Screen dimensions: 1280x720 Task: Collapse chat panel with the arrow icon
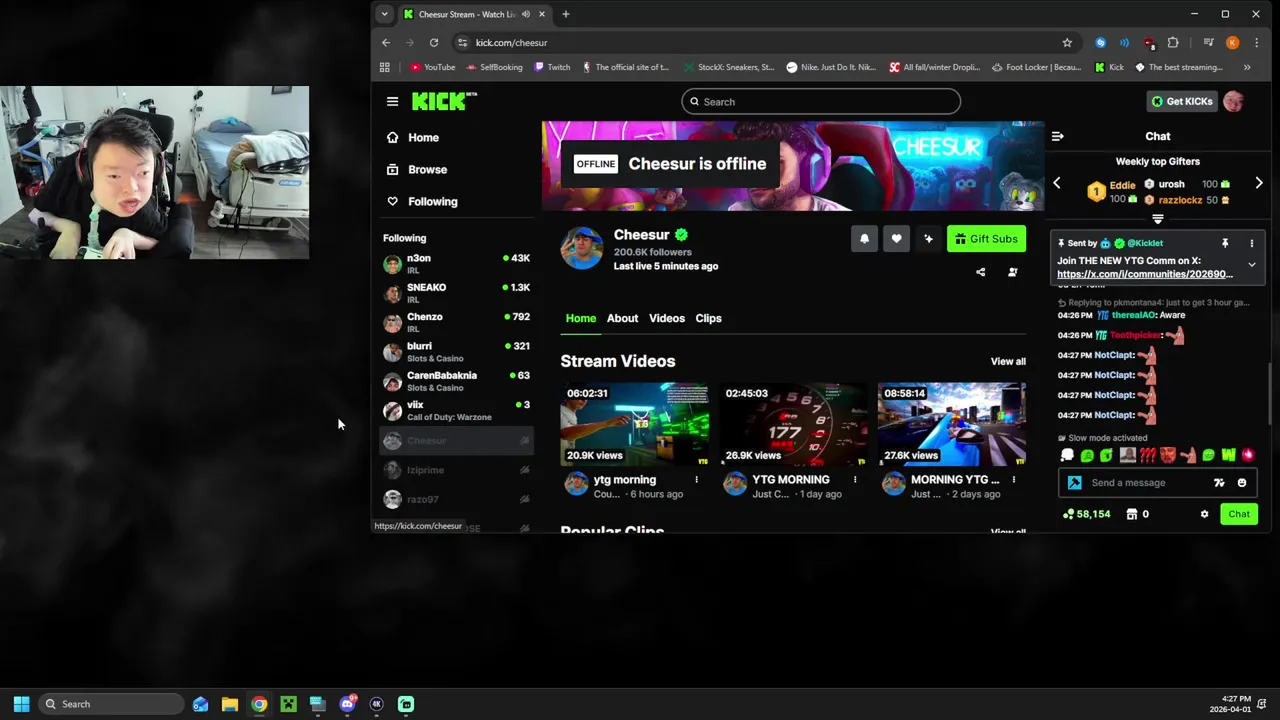(x=1057, y=136)
